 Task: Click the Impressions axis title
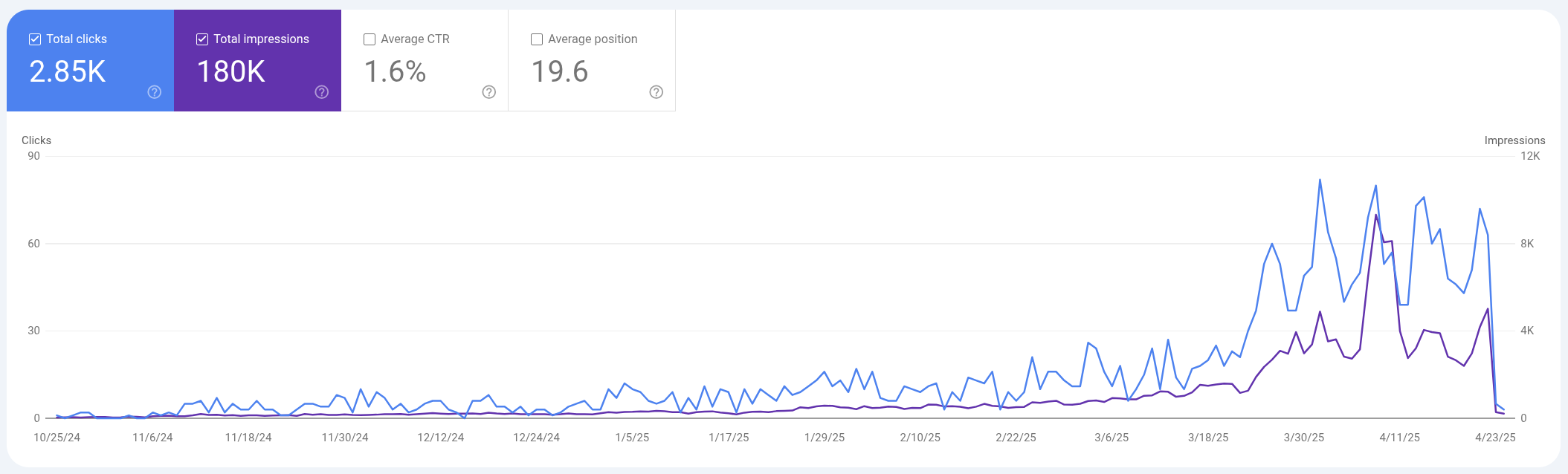tap(1514, 140)
